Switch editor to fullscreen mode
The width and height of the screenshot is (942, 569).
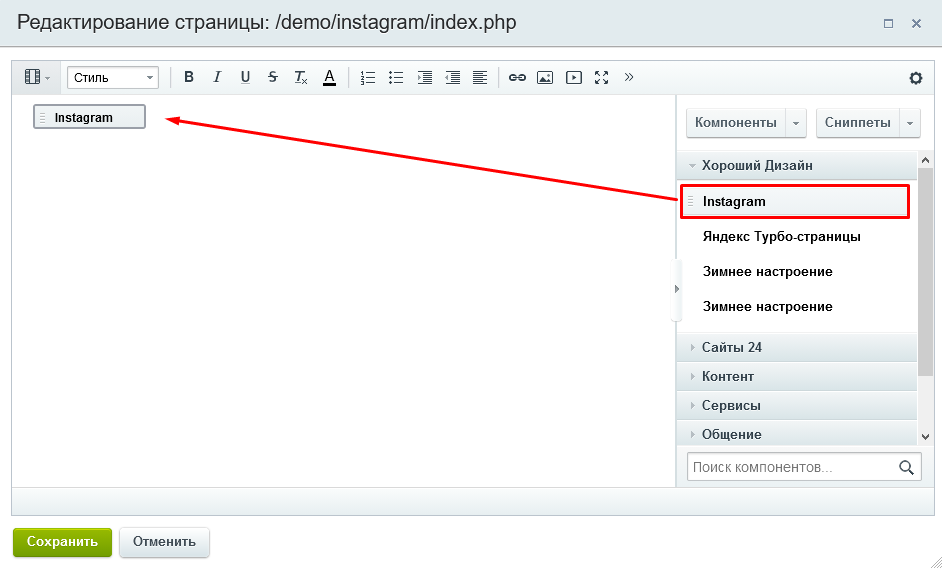pos(601,77)
